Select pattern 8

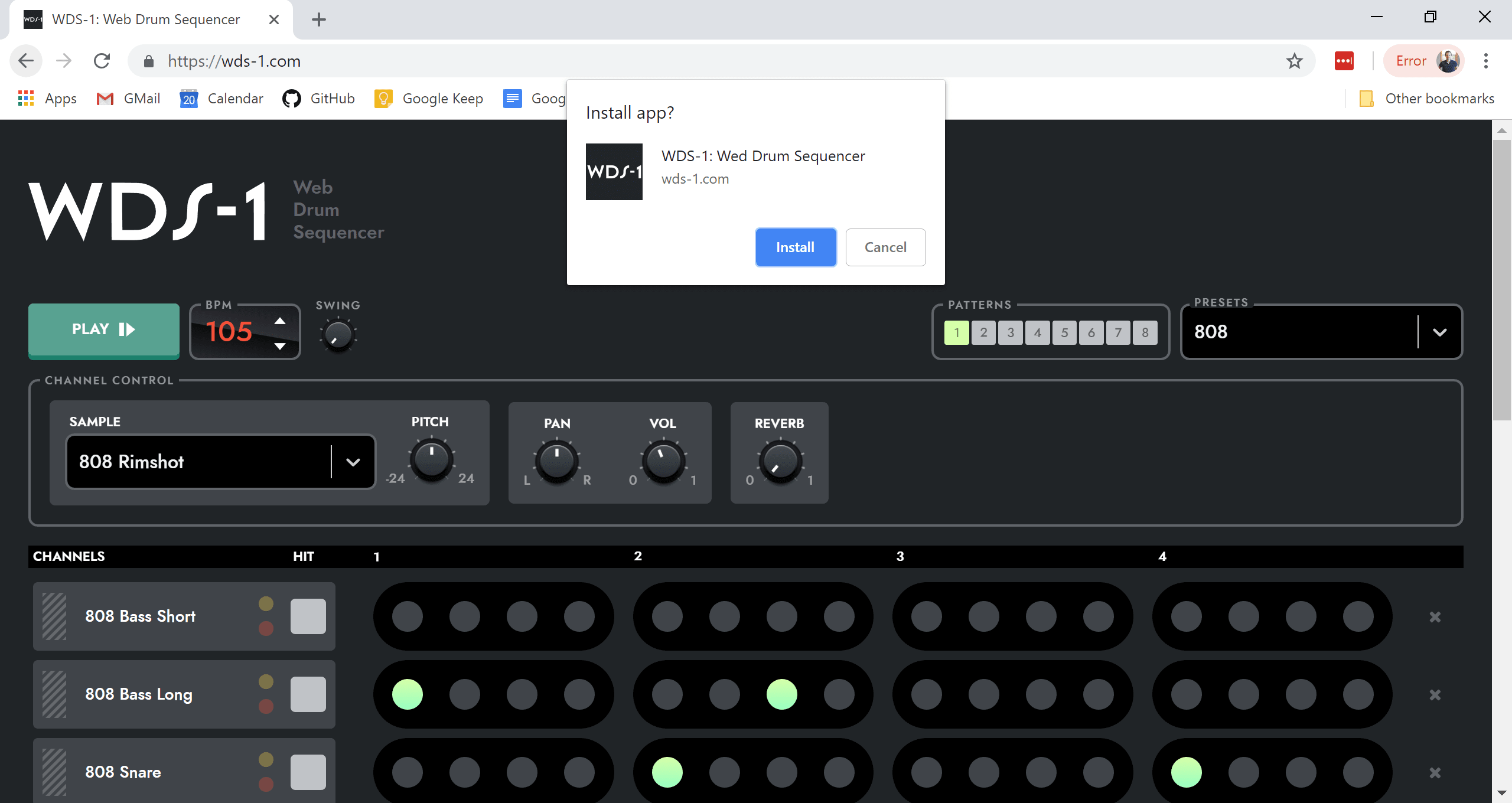1145,332
